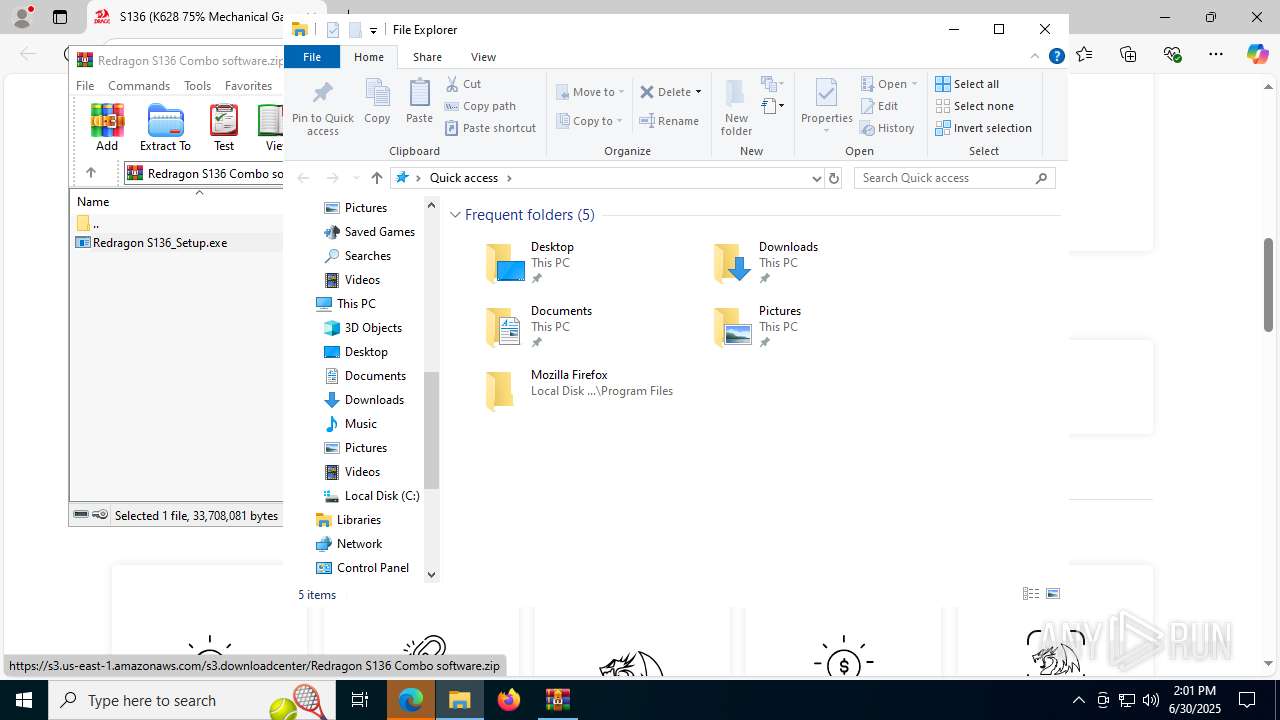
Task: Click Select none in the ribbon
Action: coord(974,106)
